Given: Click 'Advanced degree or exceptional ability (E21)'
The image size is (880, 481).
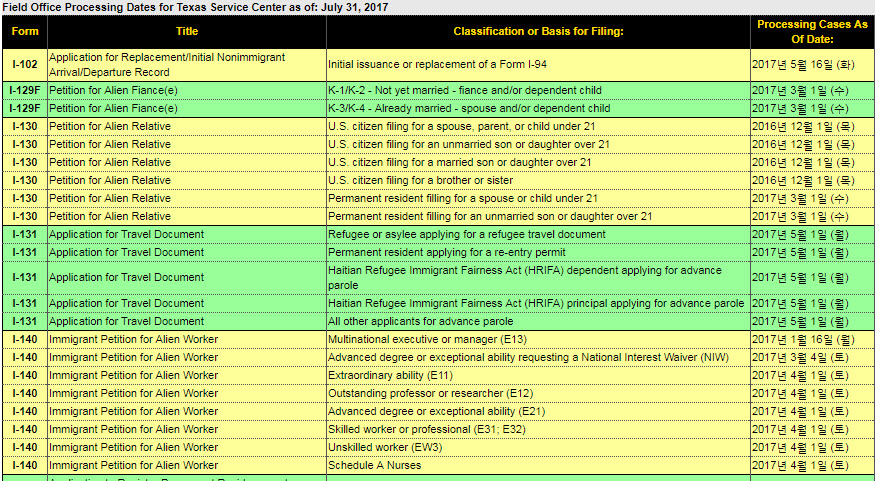Looking at the screenshot, I should coord(437,411).
